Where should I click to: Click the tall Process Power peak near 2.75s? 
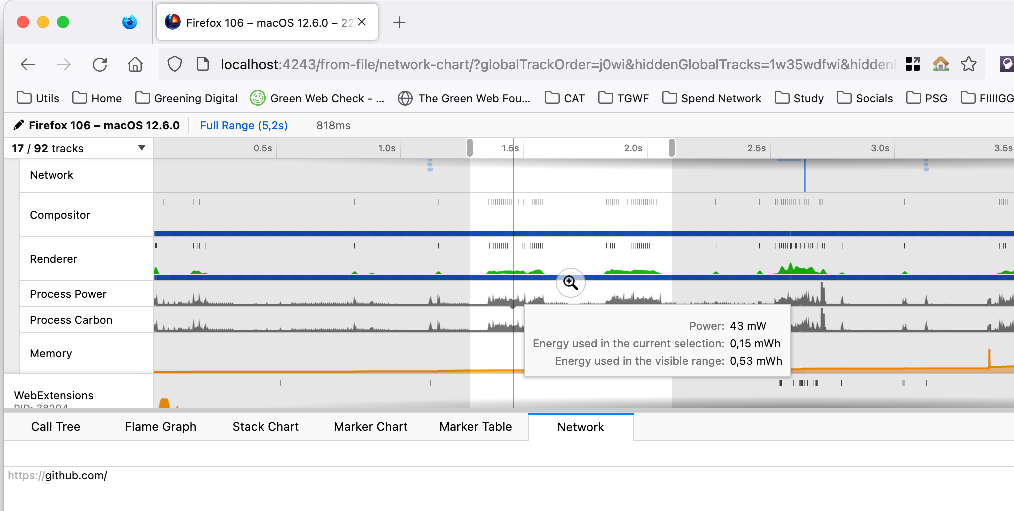pos(823,293)
